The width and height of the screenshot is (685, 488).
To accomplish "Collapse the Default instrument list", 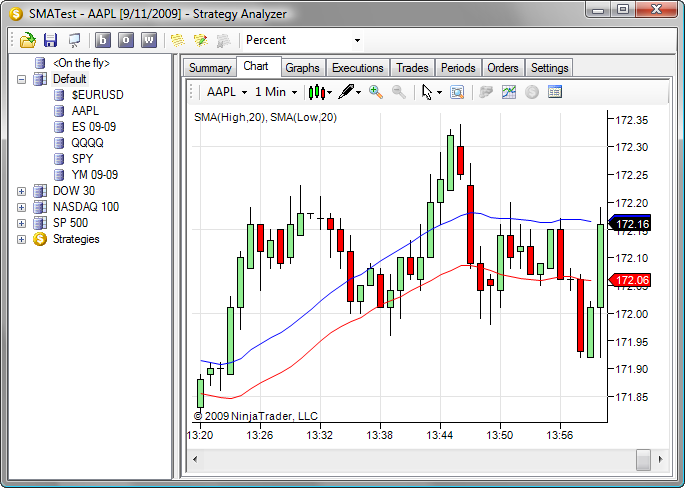I will tap(21, 80).
